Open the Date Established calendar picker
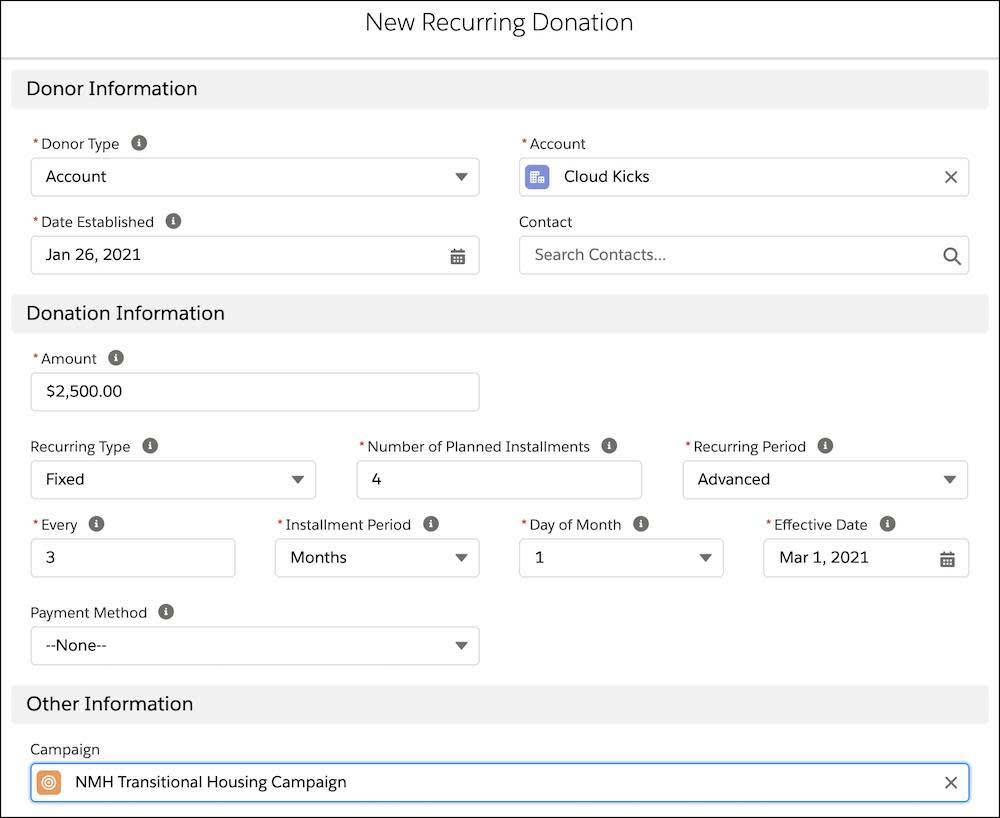1000x818 pixels. [458, 255]
